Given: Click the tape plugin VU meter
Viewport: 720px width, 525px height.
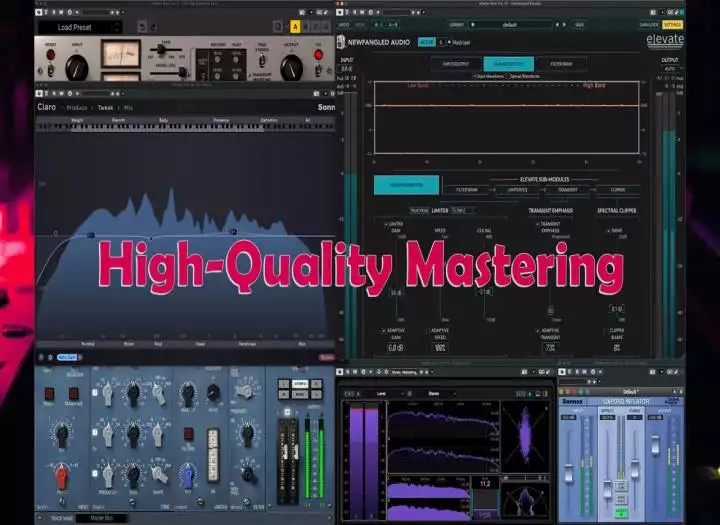Looking at the screenshot, I should (x=121, y=54).
